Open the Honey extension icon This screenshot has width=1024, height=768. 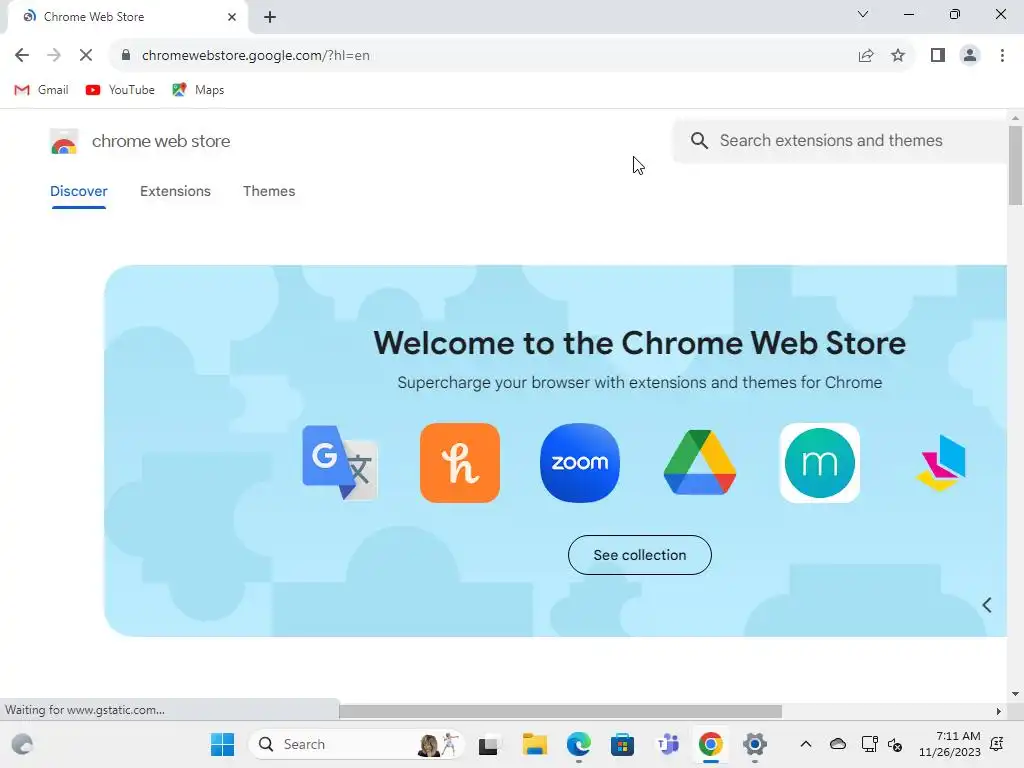tap(460, 463)
